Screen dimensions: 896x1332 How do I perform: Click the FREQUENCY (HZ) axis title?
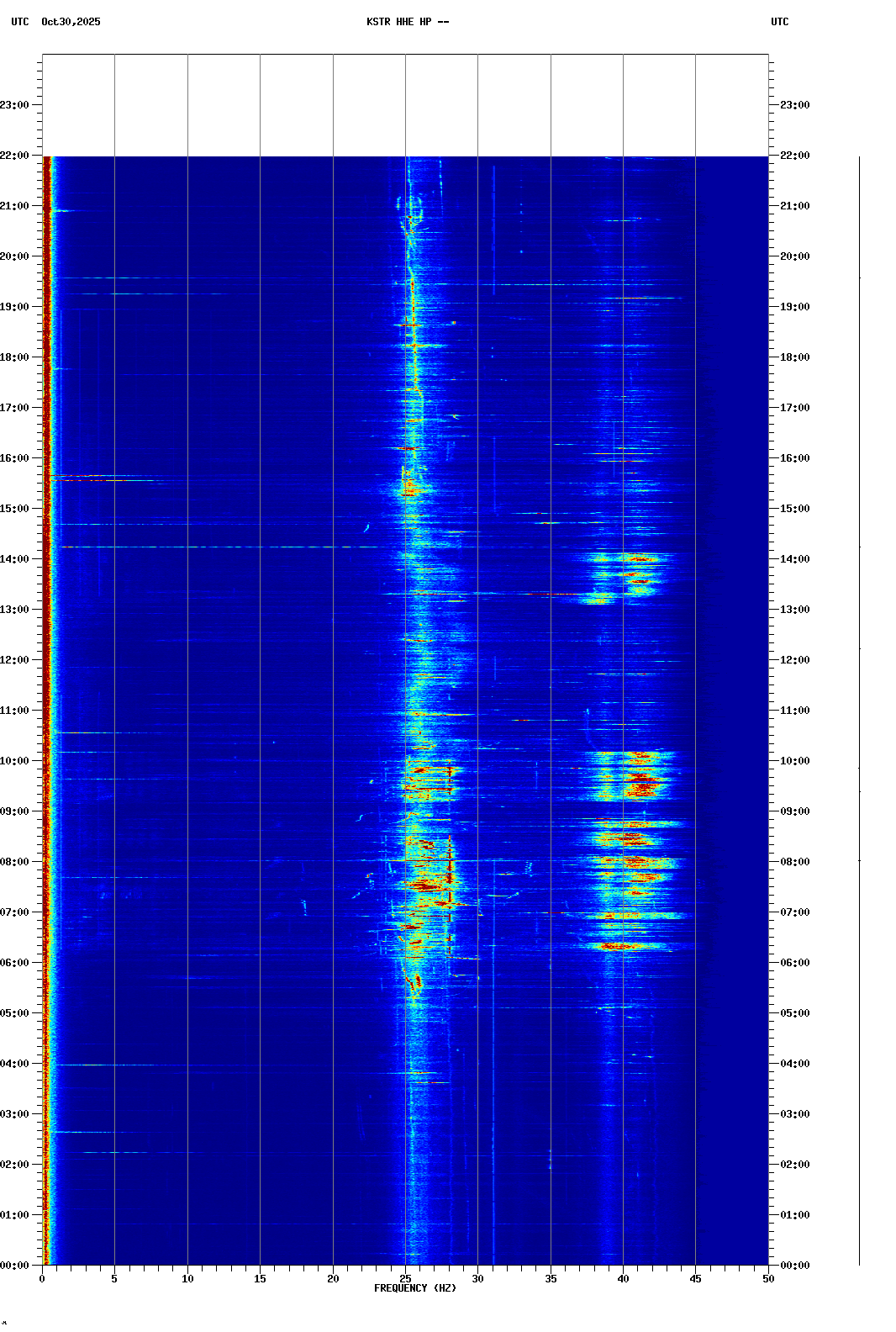[x=414, y=1288]
